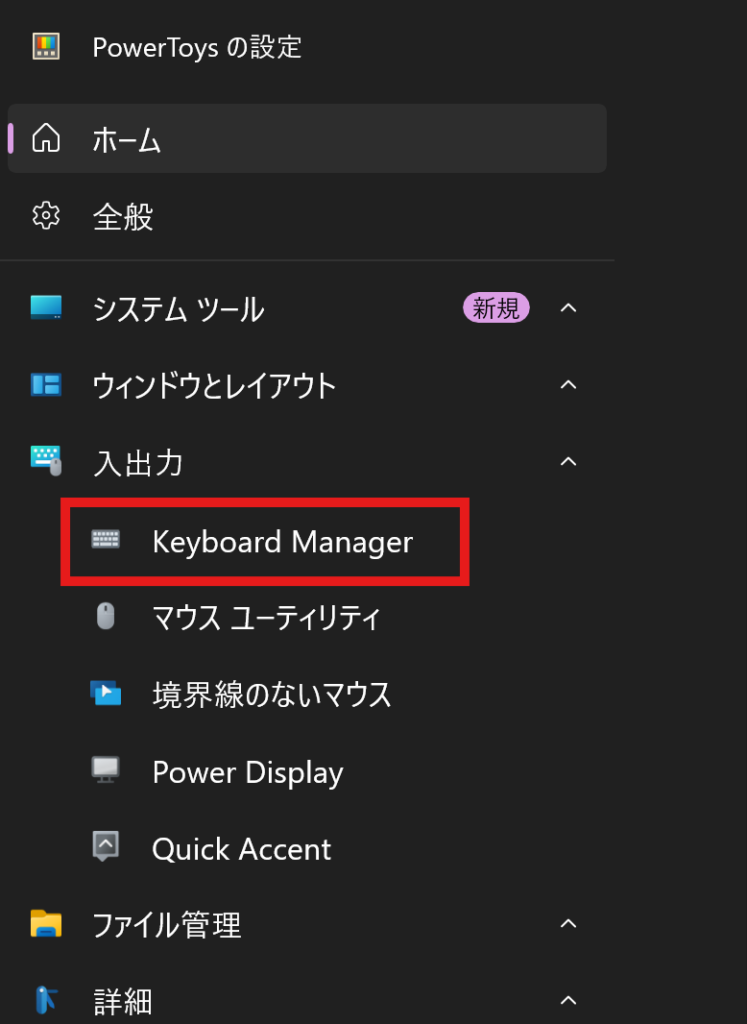The height and width of the screenshot is (1024, 747).
Task: Click the マウス ユーティリティ mouse icon
Action: (x=105, y=616)
